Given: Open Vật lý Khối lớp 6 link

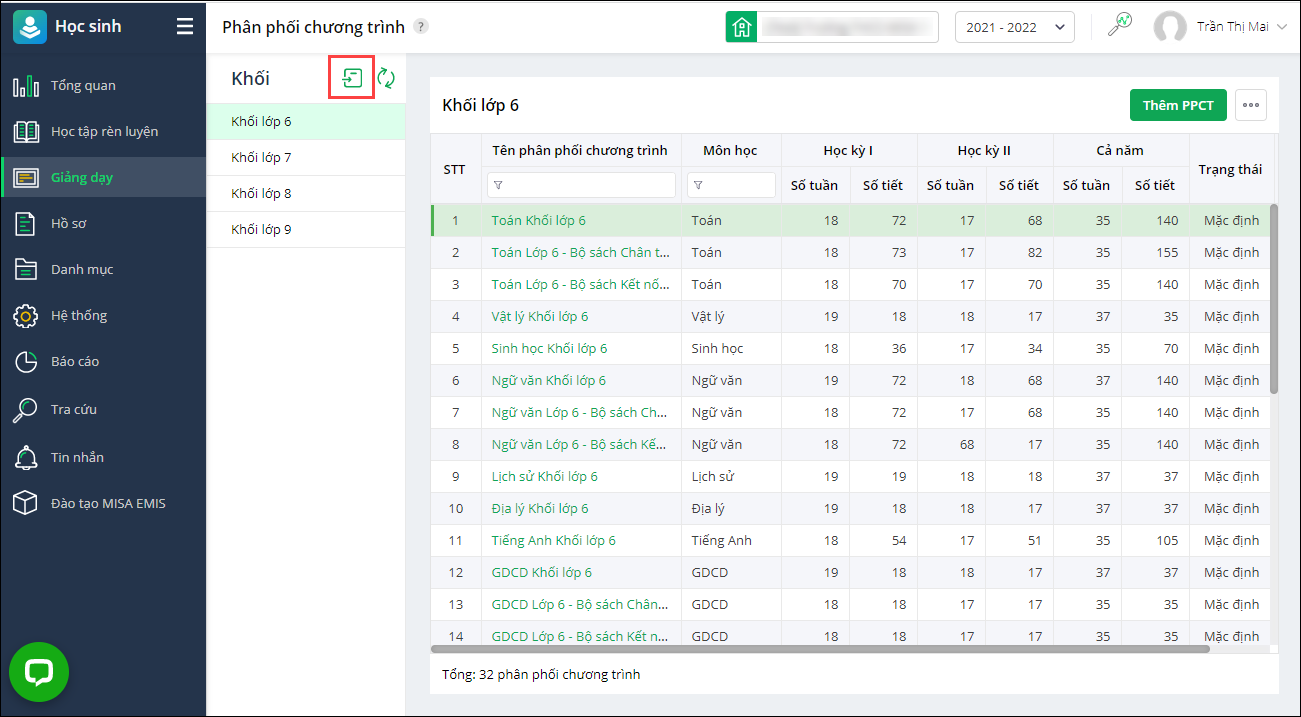Looking at the screenshot, I should 540,316.
